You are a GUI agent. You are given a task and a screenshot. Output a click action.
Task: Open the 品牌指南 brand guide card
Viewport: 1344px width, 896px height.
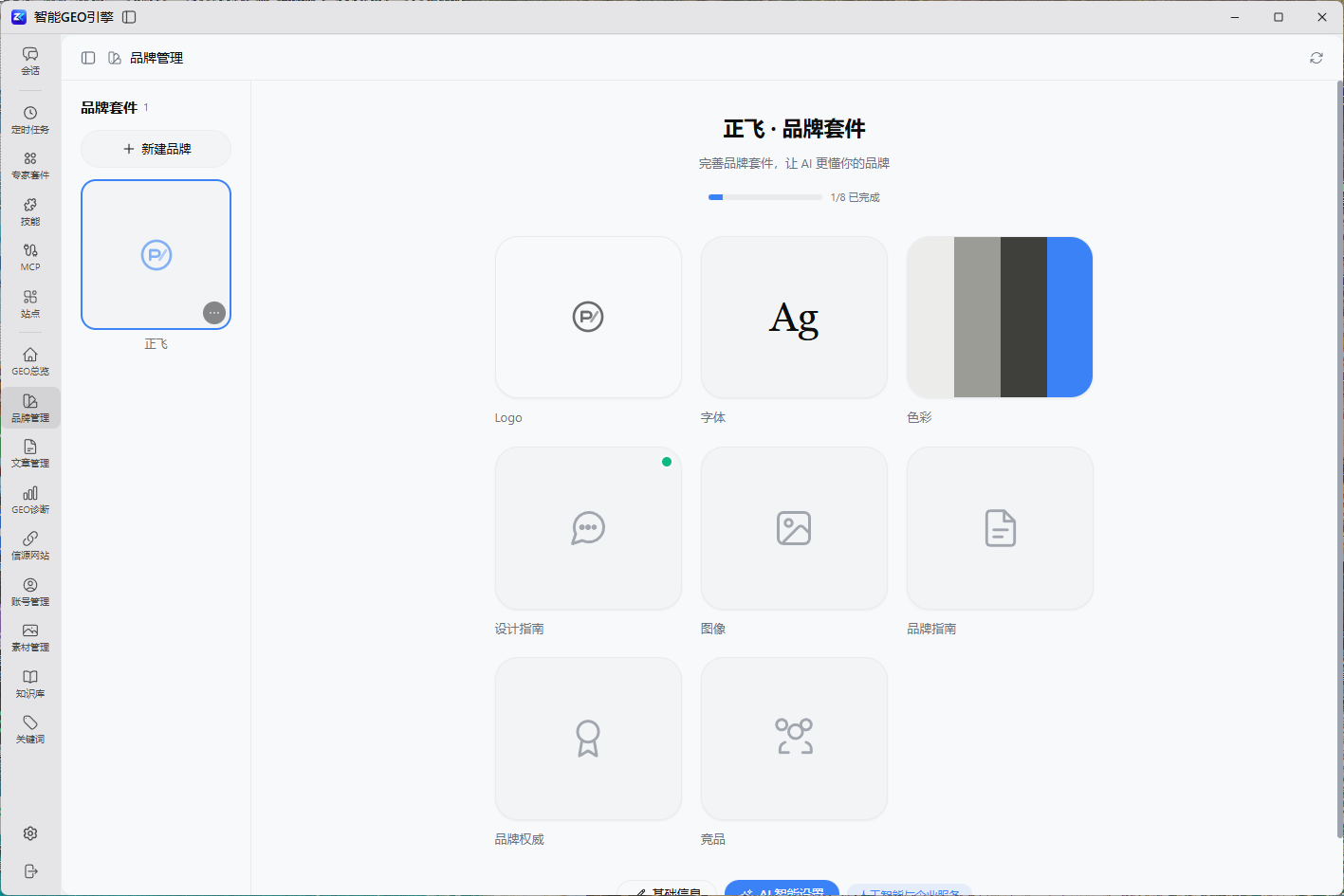pos(1000,528)
